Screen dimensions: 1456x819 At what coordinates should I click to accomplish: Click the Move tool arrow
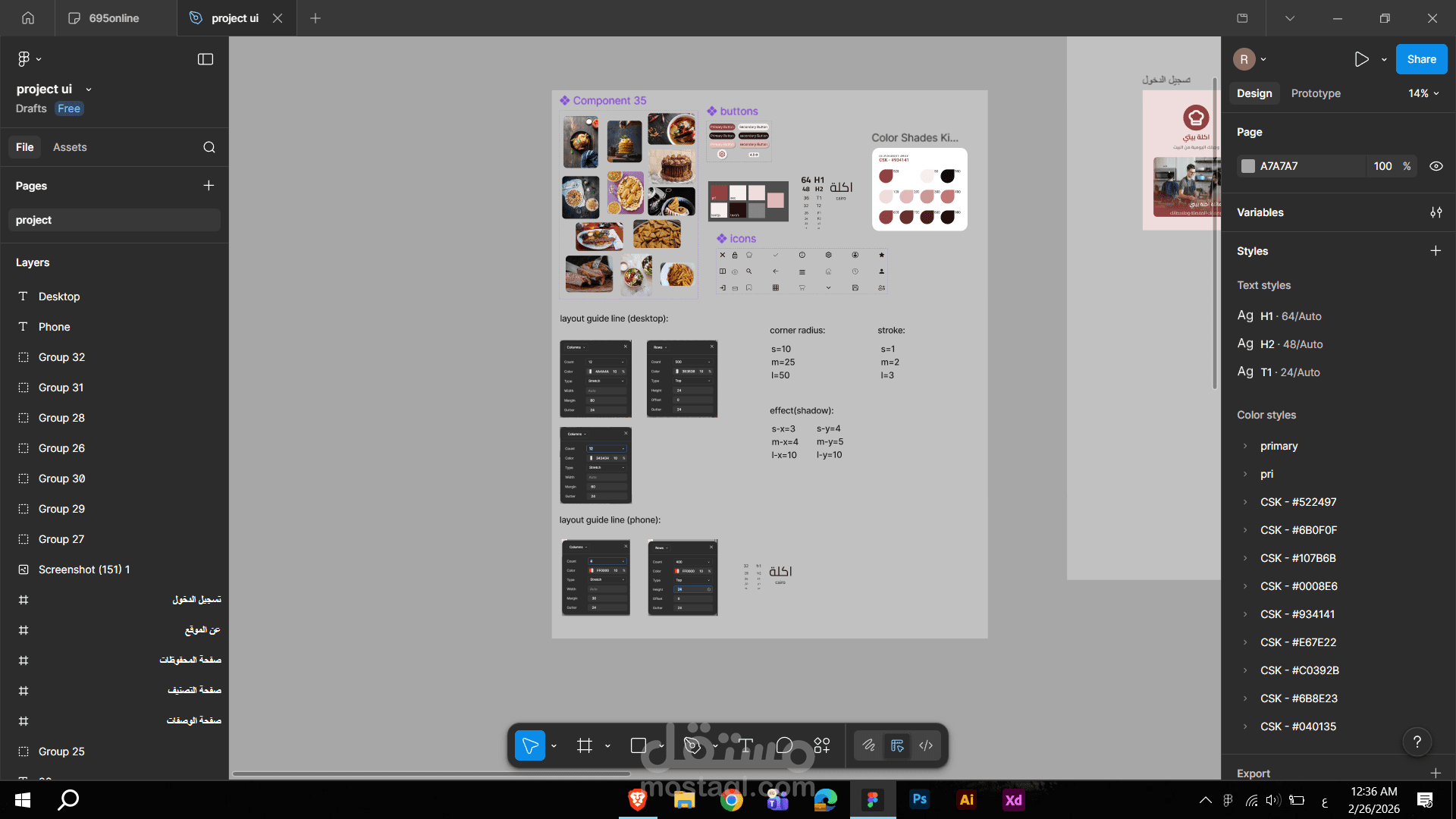pyautogui.click(x=530, y=745)
